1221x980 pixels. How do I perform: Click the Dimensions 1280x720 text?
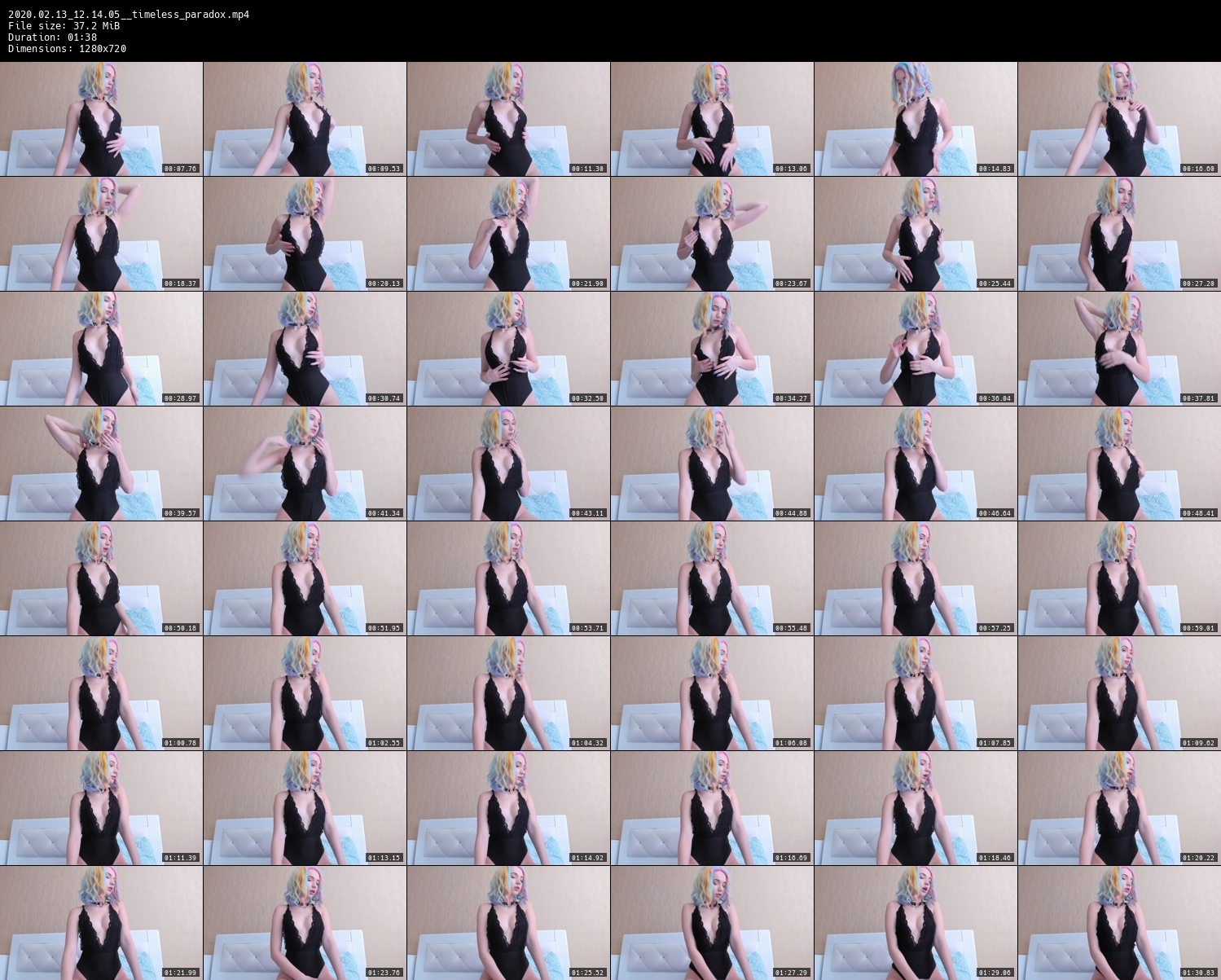pyautogui.click(x=67, y=49)
